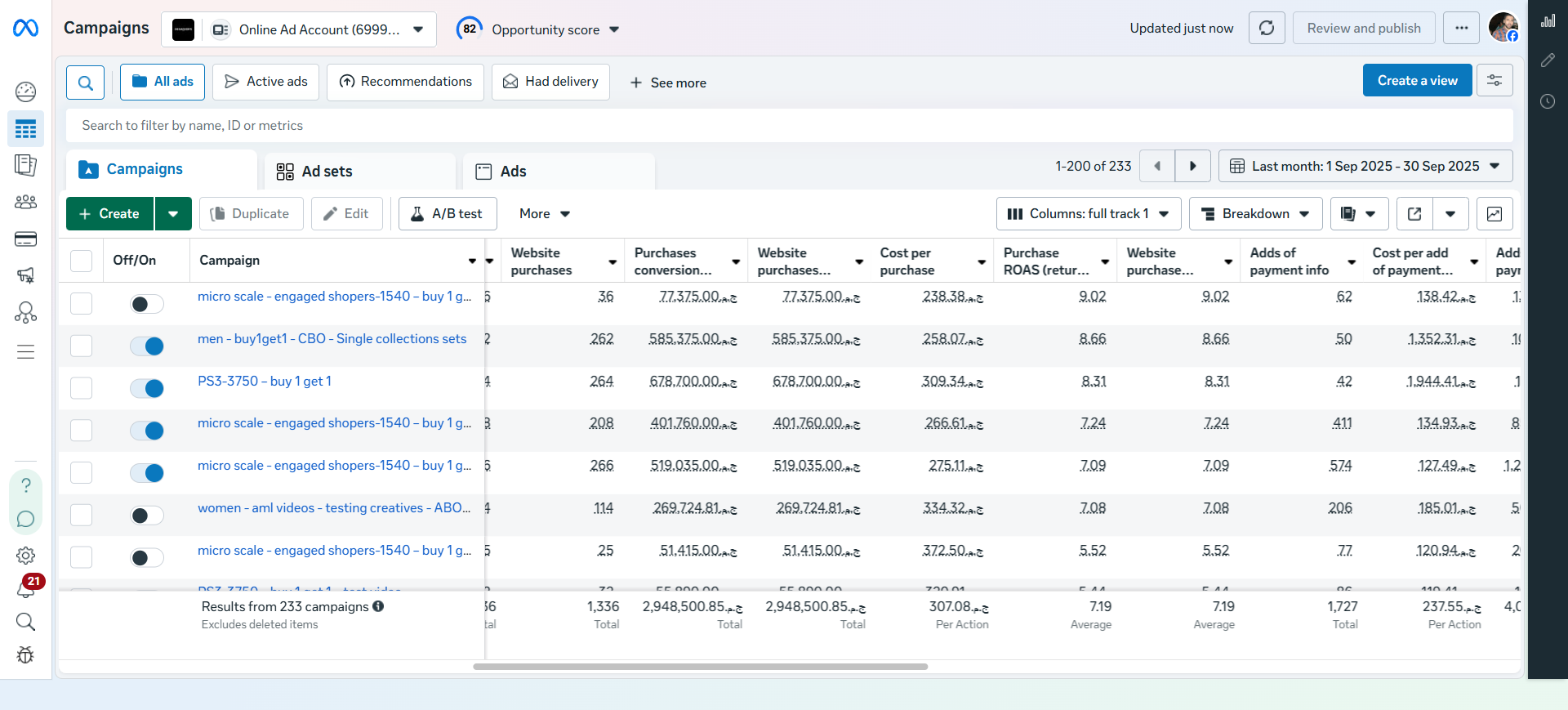Turn off the PS3-3750 buy 1 get 1 campaign
This screenshot has height=710, width=1568.
click(147, 388)
